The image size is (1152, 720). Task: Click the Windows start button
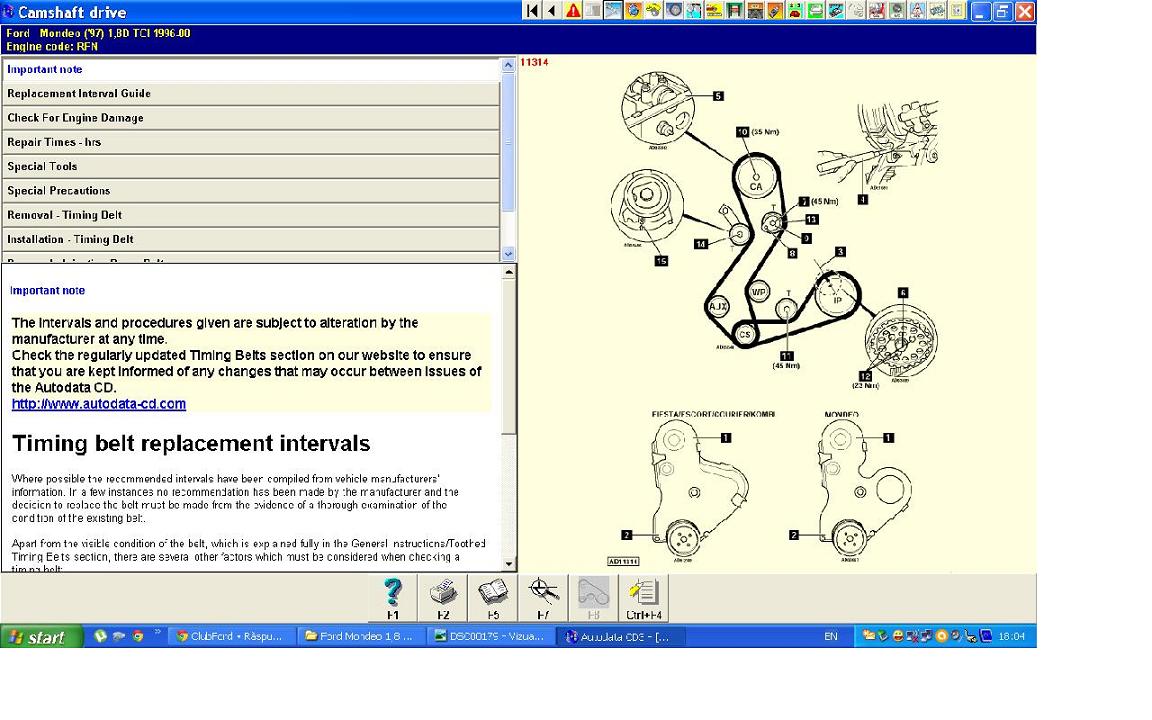40,636
